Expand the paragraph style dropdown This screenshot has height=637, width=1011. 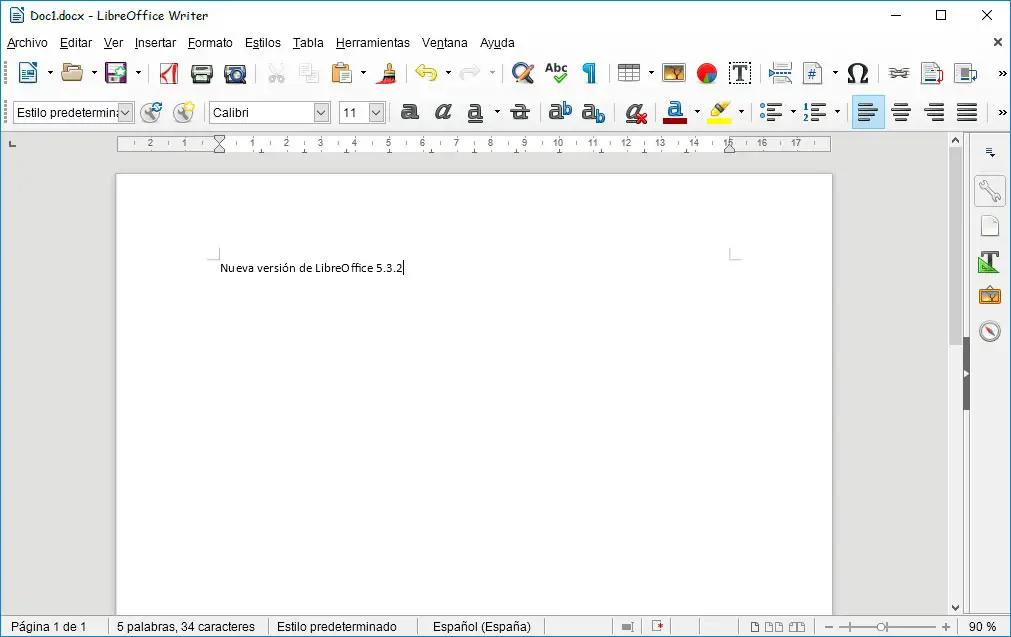click(126, 112)
